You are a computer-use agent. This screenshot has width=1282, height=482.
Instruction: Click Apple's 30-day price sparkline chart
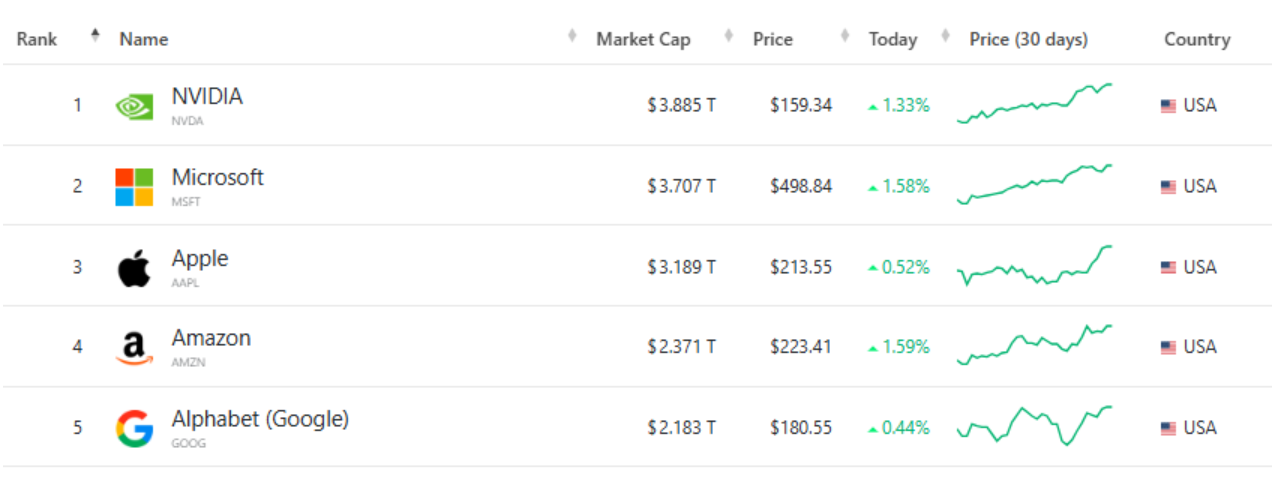pos(1034,266)
